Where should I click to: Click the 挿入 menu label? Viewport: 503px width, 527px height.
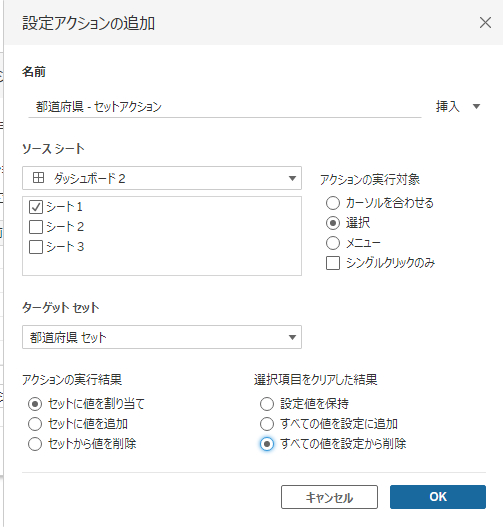pos(447,107)
